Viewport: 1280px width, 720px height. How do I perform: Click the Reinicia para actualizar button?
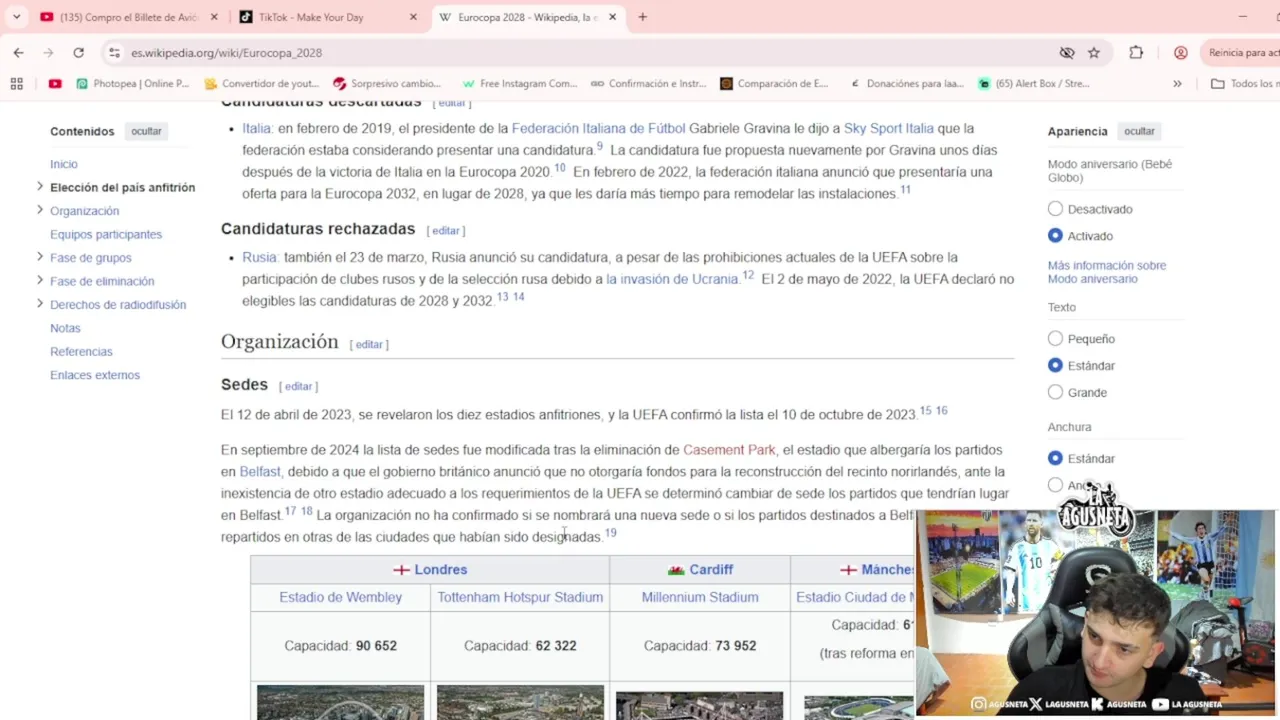(1241, 53)
